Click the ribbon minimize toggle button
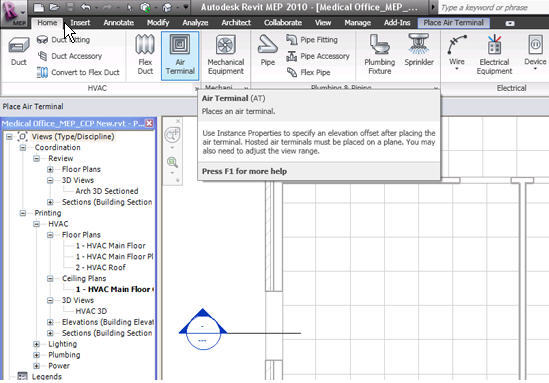549x383 pixels. [x=510, y=23]
